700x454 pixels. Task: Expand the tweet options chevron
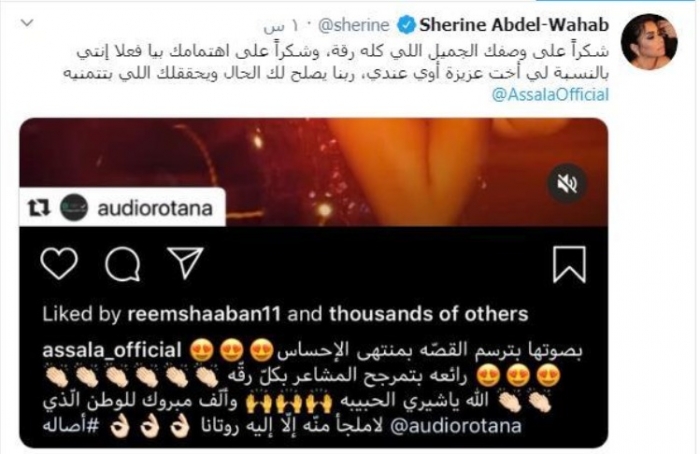point(27,23)
